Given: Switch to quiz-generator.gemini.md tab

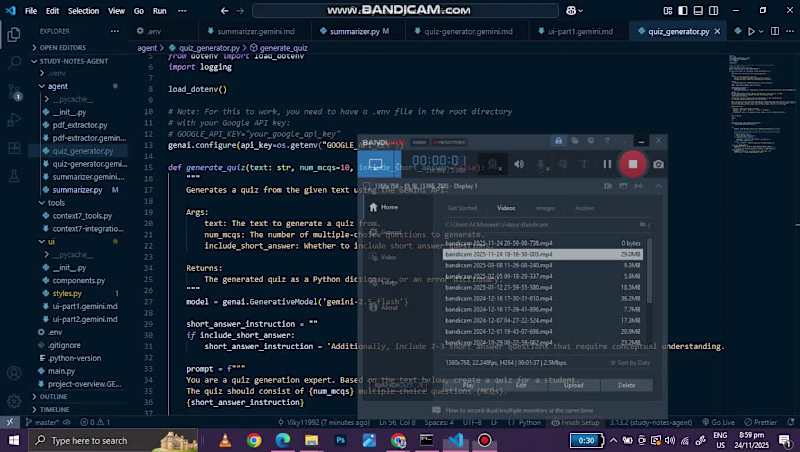Looking at the screenshot, I should pyautogui.click(x=468, y=31).
